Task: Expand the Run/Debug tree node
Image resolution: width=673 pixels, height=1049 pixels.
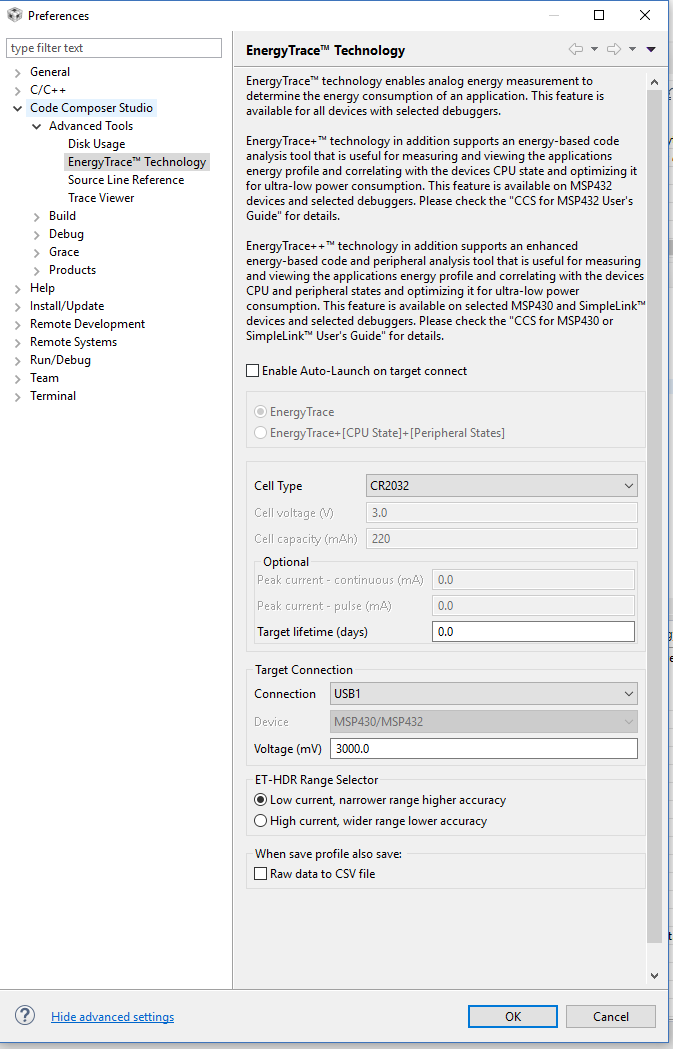Action: click(x=17, y=361)
